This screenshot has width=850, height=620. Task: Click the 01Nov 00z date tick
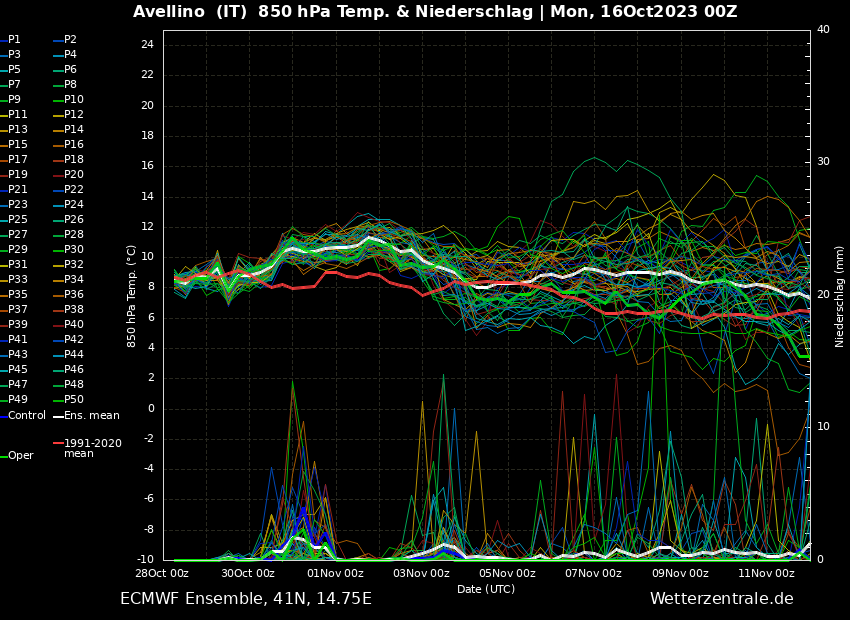tap(335, 573)
